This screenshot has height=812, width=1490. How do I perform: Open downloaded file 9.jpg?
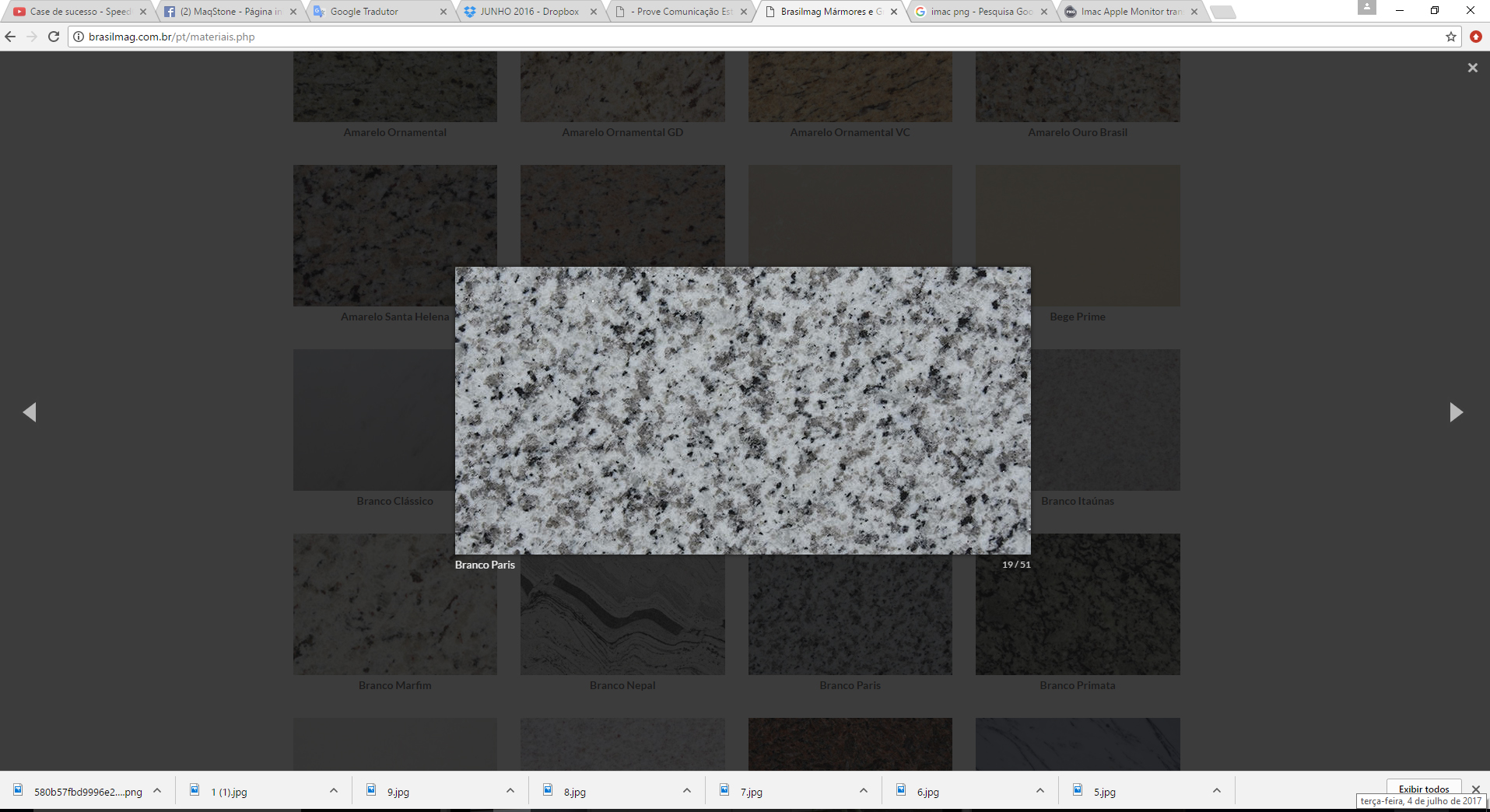coord(398,792)
